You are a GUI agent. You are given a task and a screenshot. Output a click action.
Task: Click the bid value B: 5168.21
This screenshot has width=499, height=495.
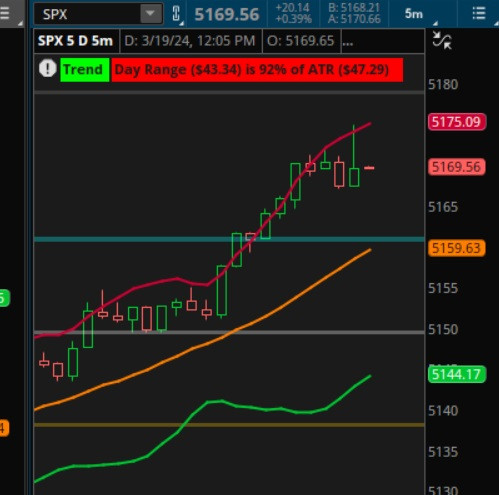tap(354, 8)
